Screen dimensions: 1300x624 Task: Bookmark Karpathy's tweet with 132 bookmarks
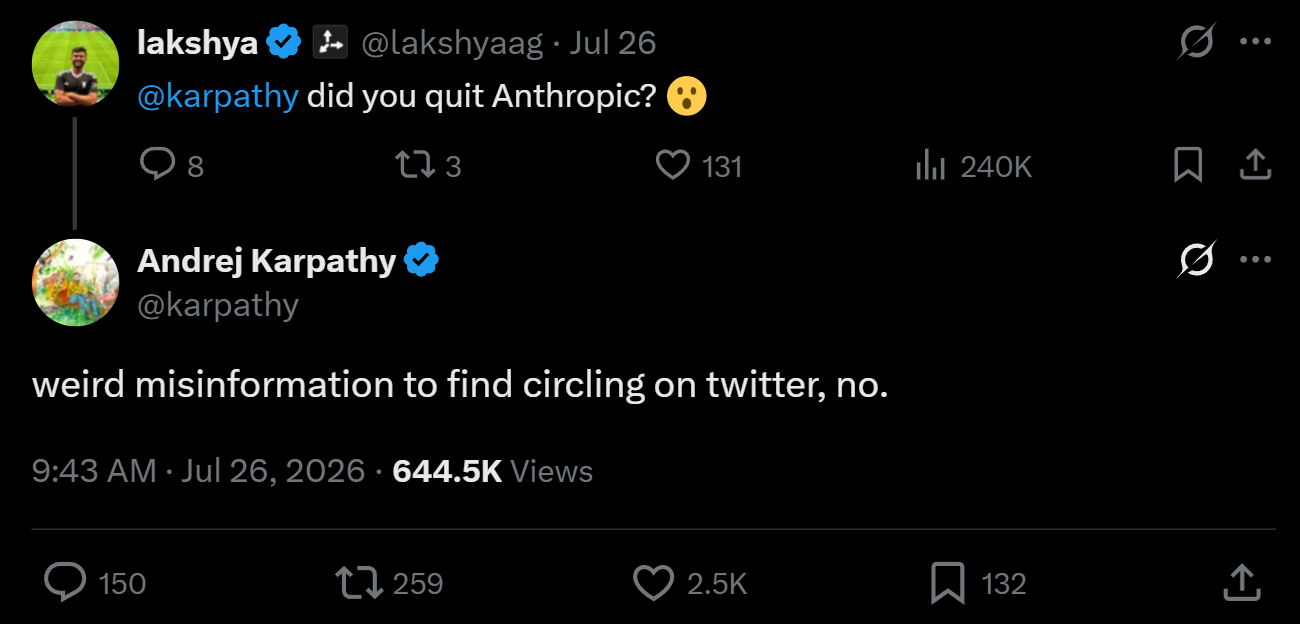978,583
